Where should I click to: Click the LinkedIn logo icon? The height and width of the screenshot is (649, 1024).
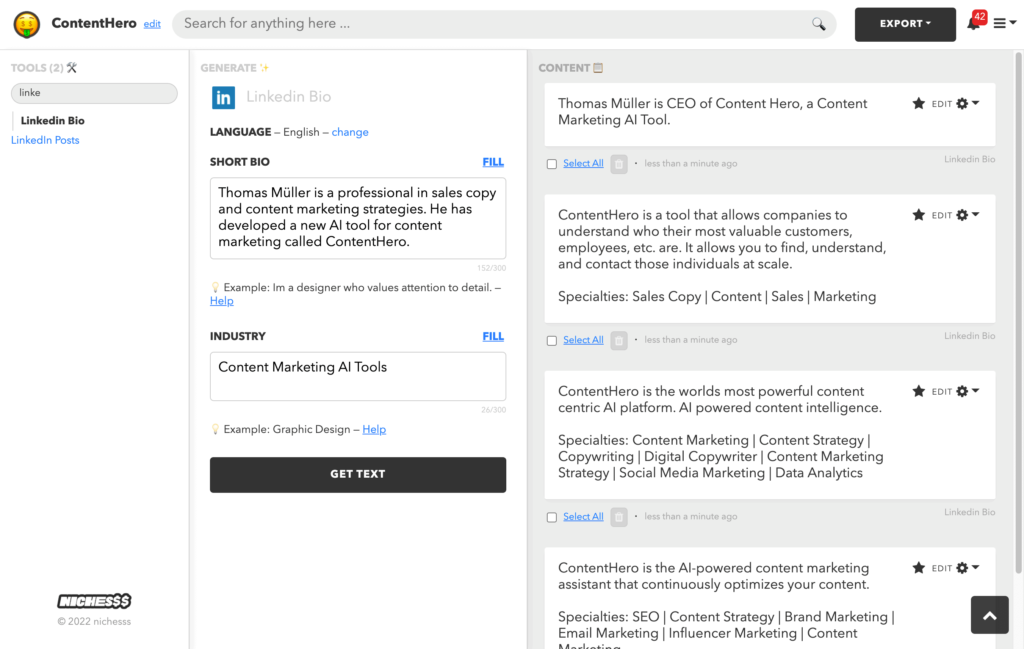point(223,97)
